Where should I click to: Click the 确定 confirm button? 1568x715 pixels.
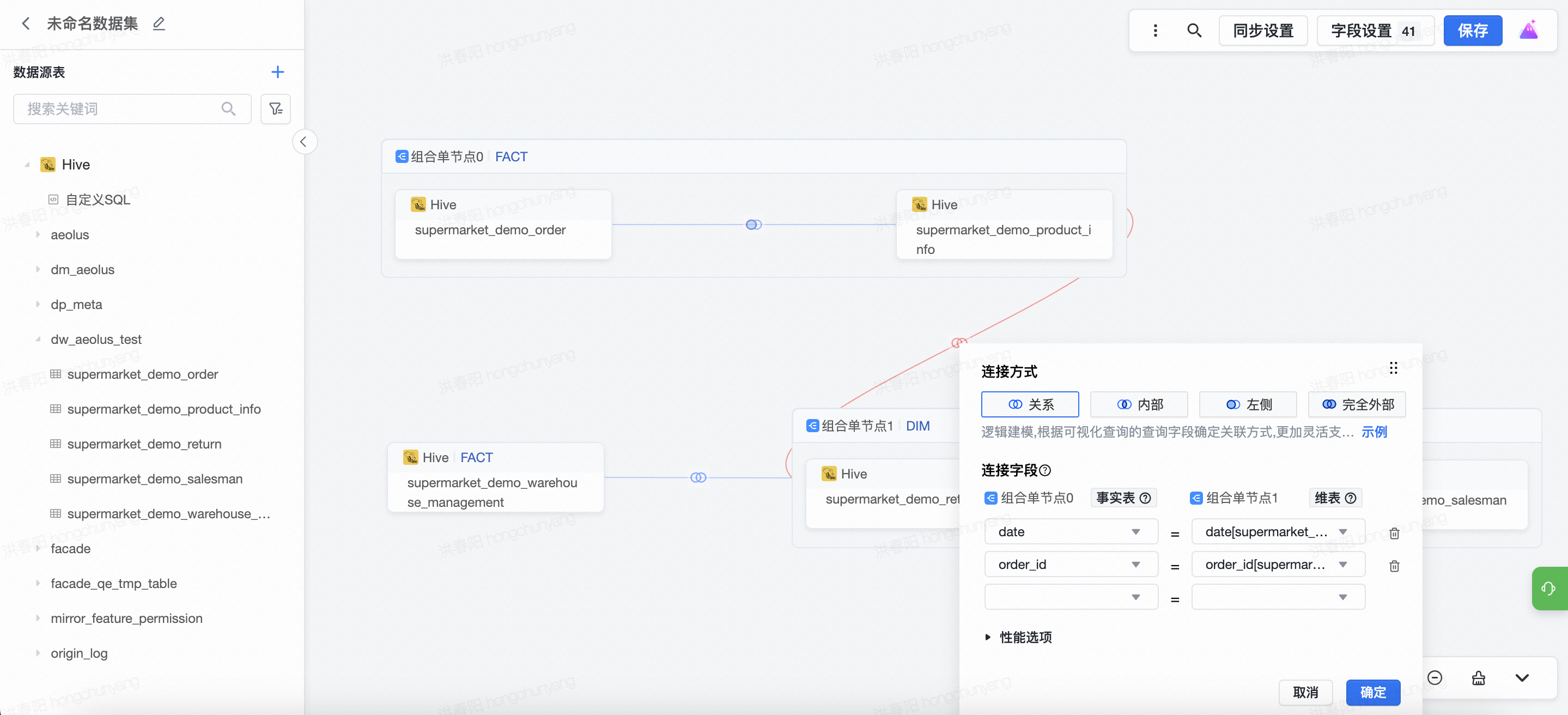[1372, 692]
